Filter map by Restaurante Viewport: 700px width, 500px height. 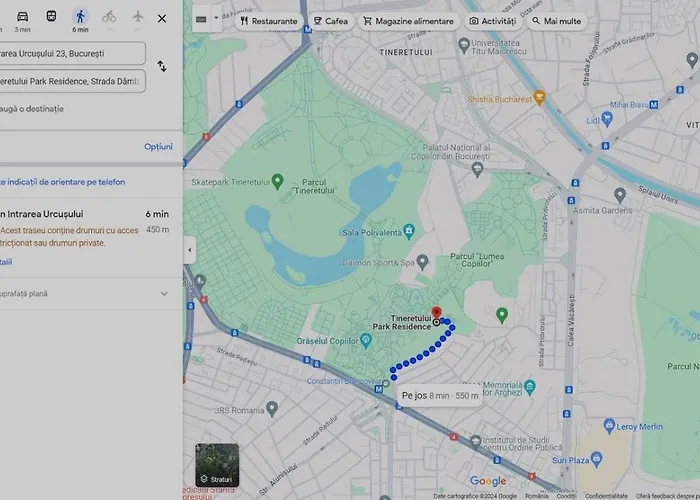pyautogui.click(x=262, y=20)
